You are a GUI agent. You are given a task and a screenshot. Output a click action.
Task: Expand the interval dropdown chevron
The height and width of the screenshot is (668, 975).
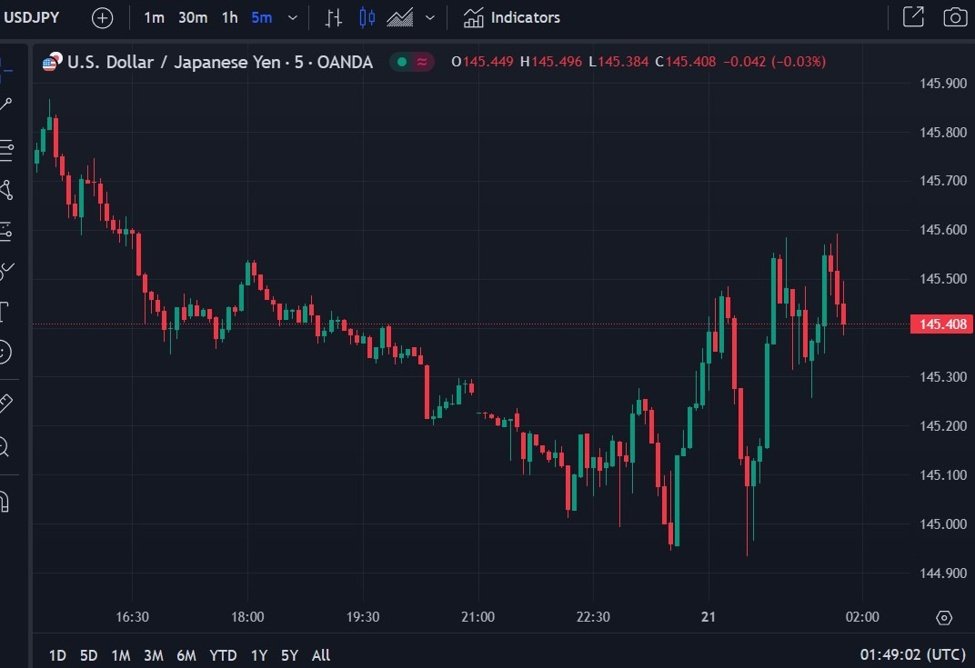tap(291, 17)
